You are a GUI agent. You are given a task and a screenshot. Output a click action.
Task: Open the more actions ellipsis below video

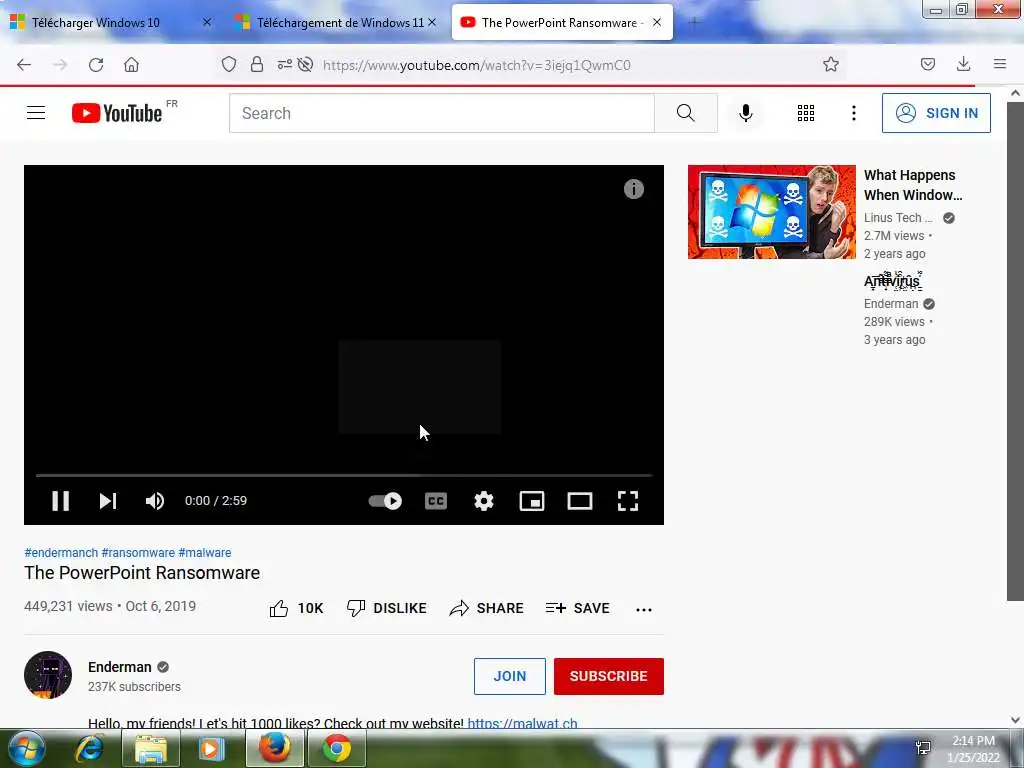(644, 609)
